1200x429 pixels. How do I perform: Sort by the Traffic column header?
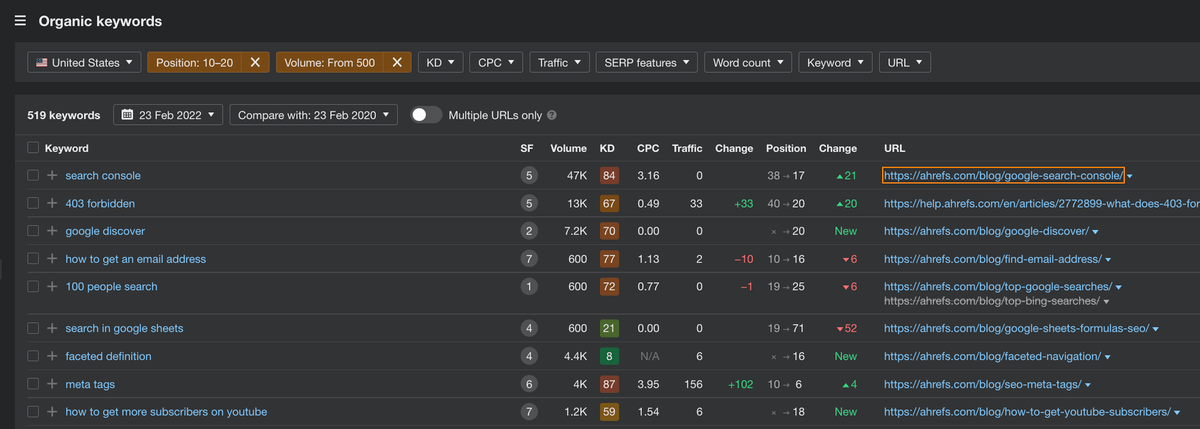tap(687, 148)
